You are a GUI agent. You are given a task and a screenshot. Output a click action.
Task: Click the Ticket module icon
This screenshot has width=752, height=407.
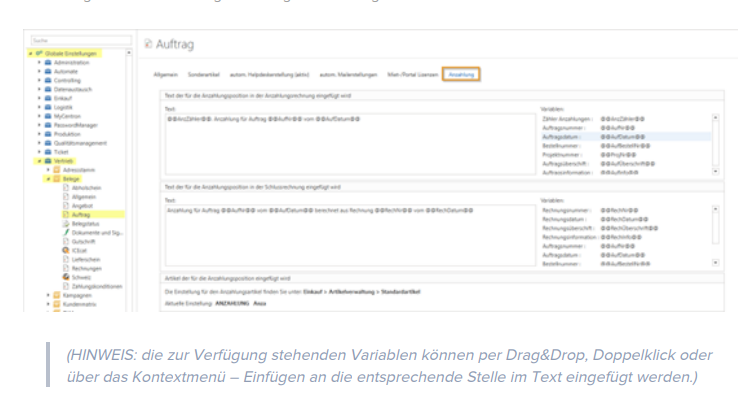pyautogui.click(x=48, y=151)
